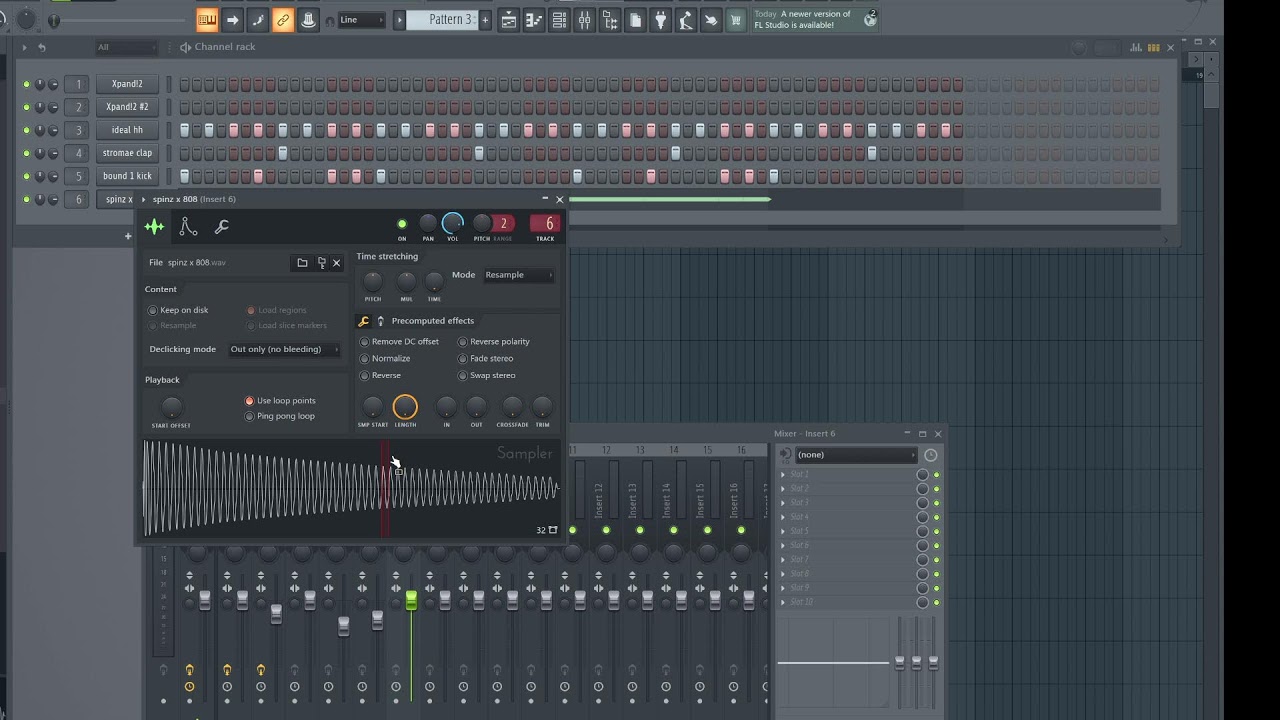Image resolution: width=1280 pixels, height=720 pixels.
Task: Clear the loaded spinz x 808.wav sample
Action: coord(337,263)
